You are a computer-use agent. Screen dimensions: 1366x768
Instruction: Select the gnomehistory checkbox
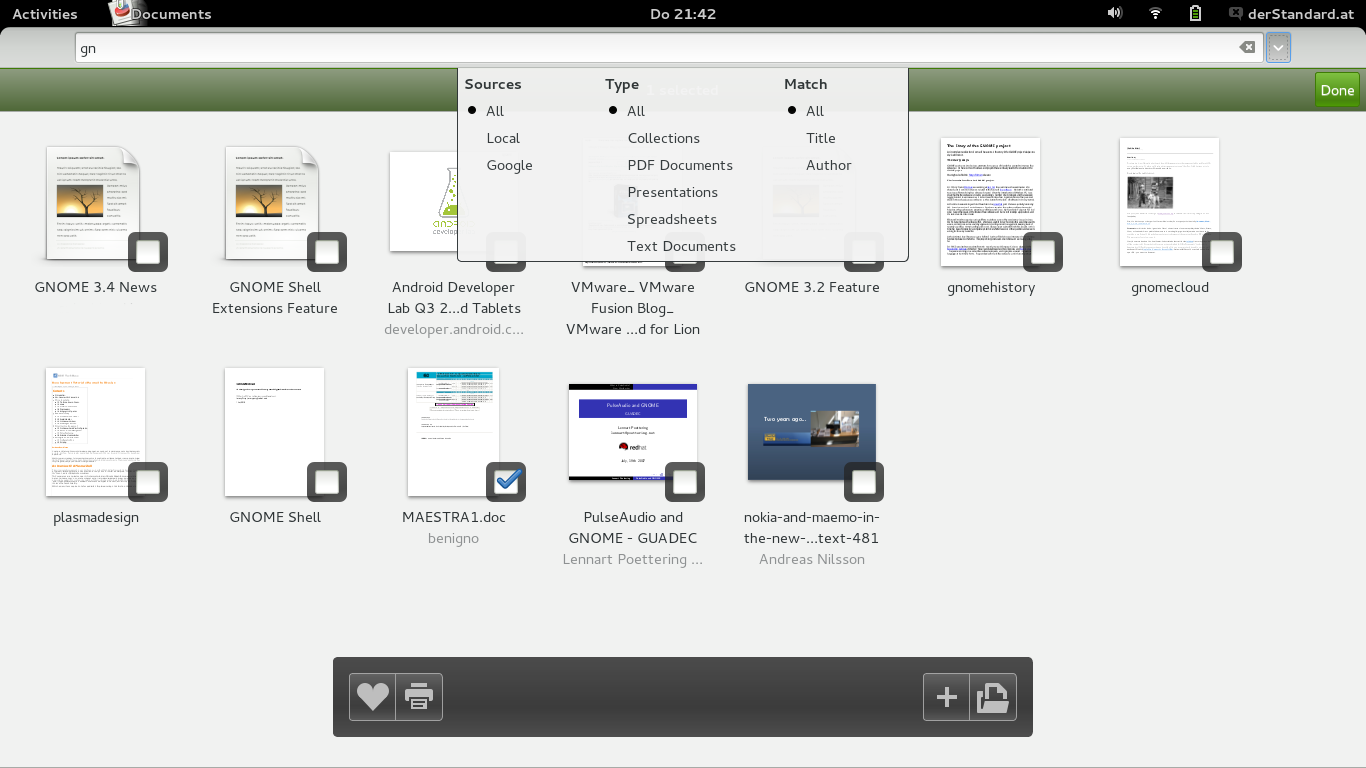coord(1043,252)
